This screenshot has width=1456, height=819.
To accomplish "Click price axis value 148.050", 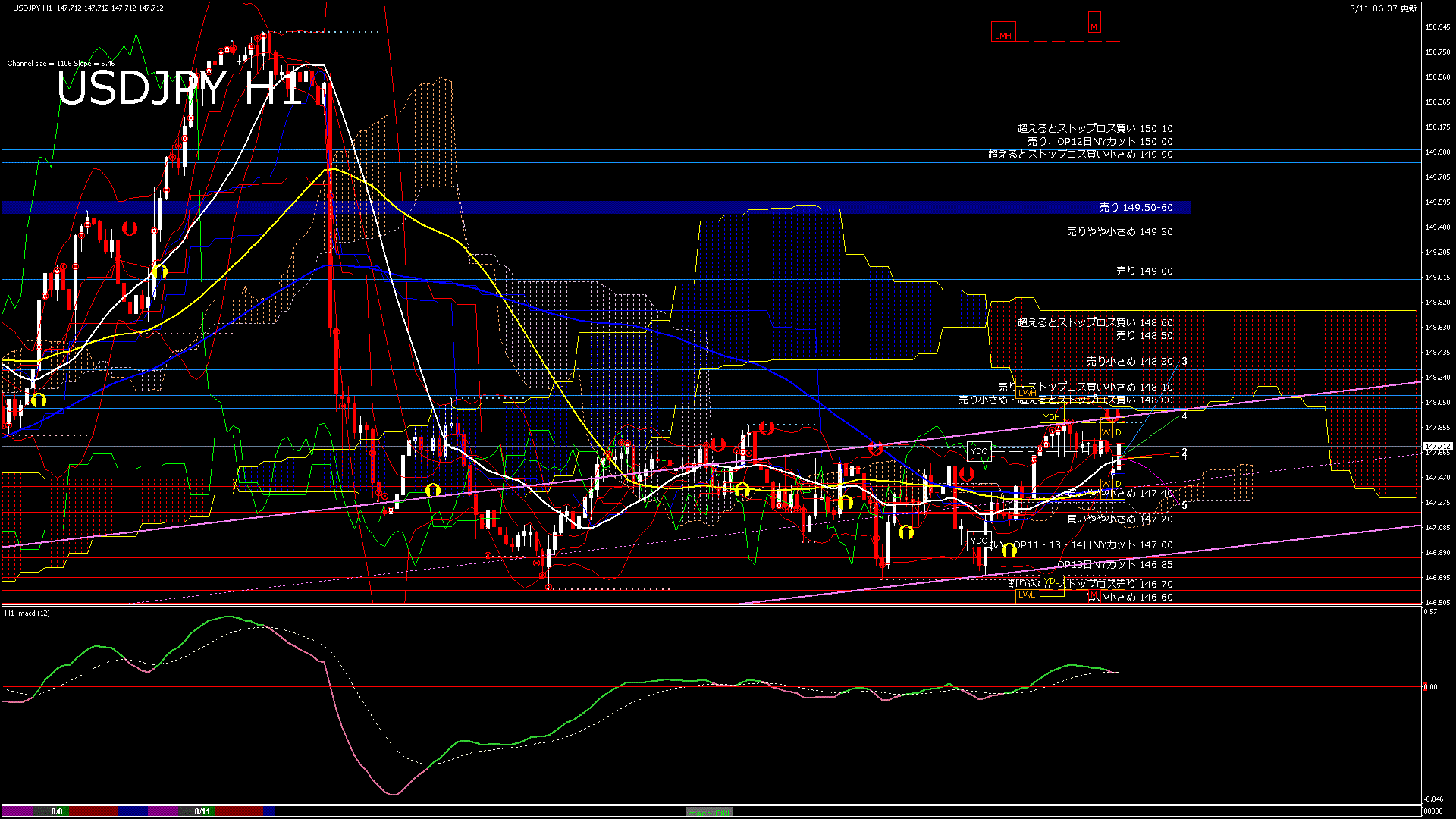I will tap(1438, 403).
